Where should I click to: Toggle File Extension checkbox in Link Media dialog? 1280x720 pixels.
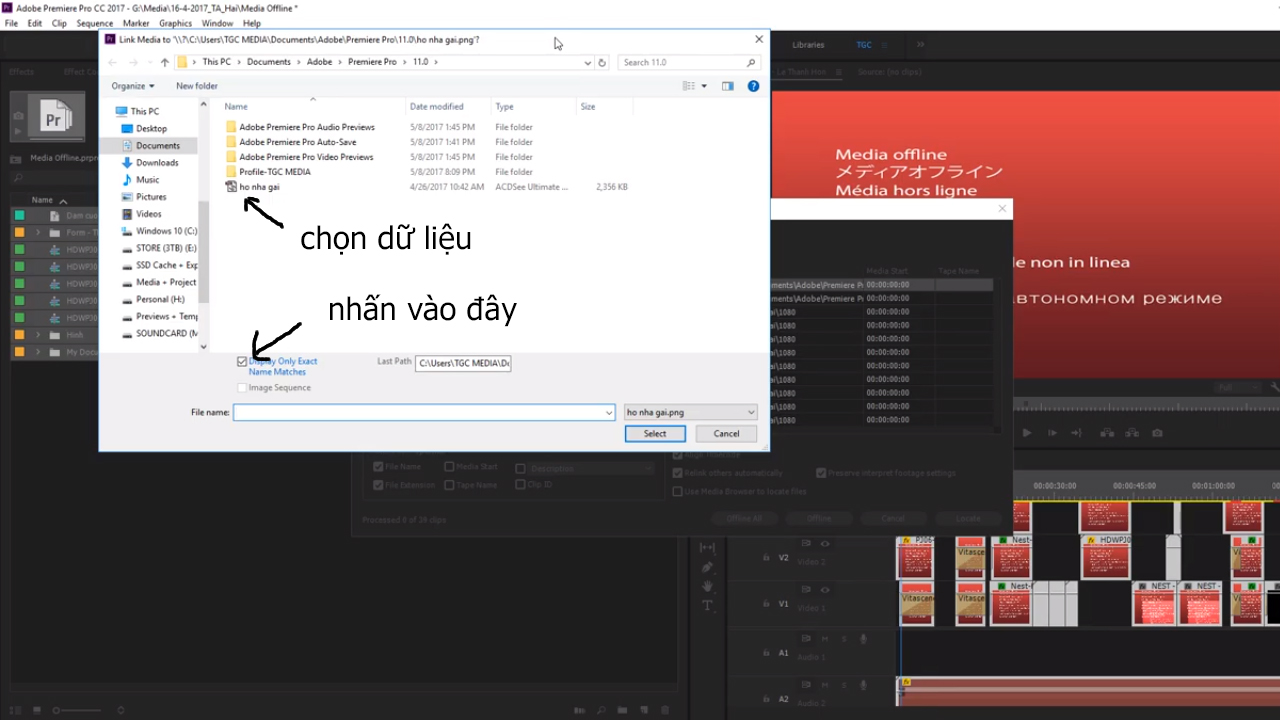point(378,485)
